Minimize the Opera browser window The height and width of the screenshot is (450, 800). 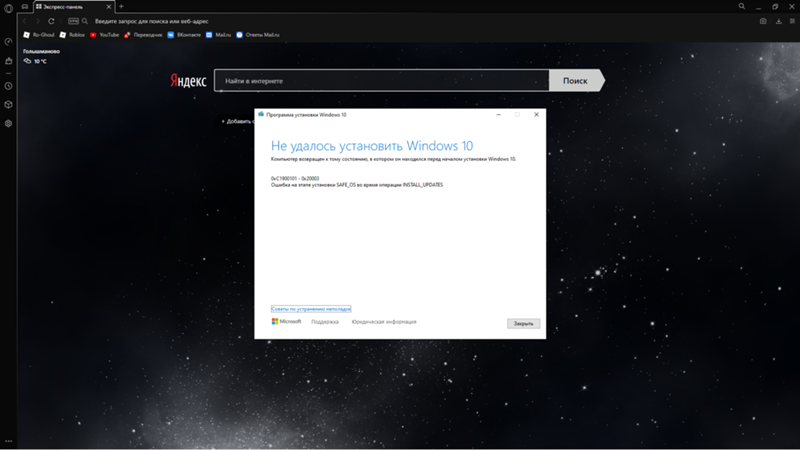(x=759, y=7)
